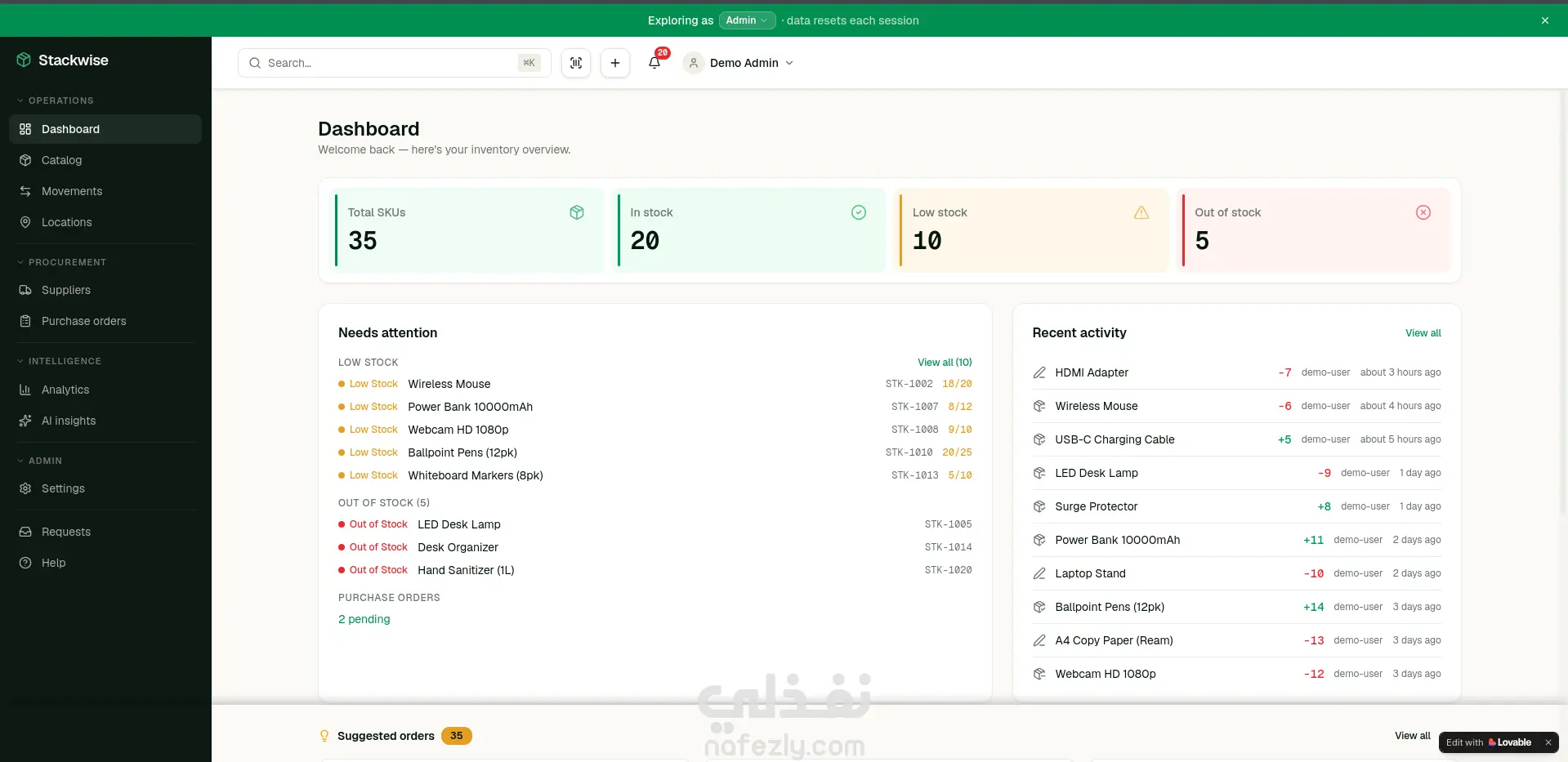
Task: Click the AI insights sparkle icon
Action: (25, 421)
